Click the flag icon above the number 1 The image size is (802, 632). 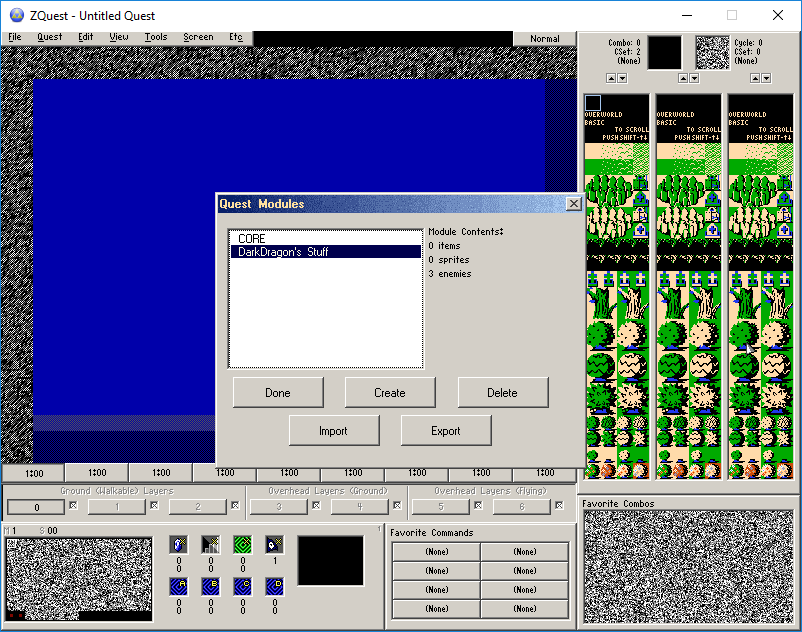(275, 545)
